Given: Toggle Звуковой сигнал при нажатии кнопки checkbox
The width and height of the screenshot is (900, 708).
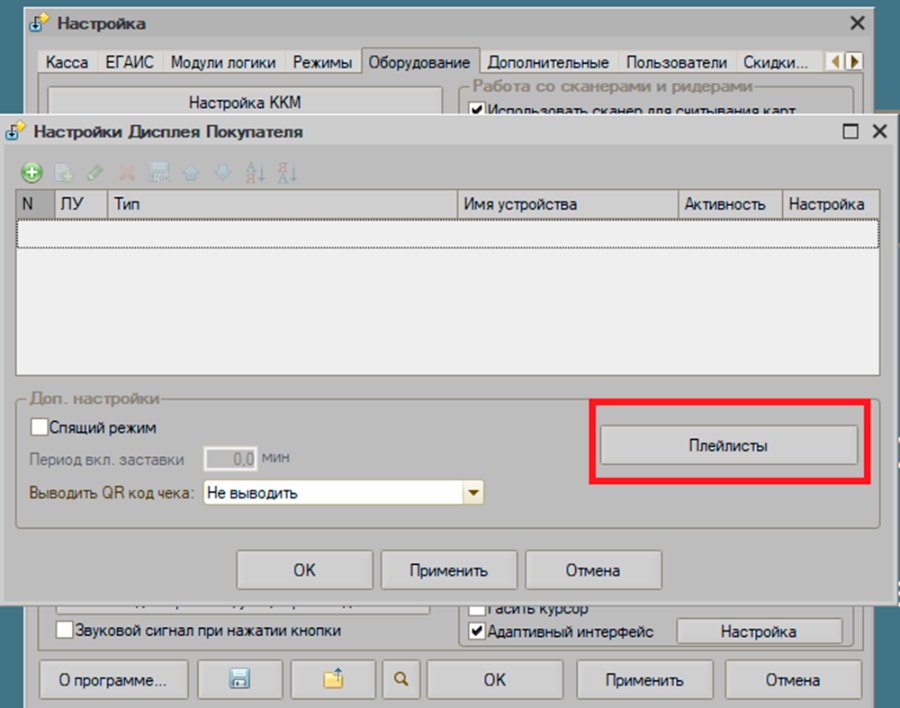Looking at the screenshot, I should pos(64,630).
